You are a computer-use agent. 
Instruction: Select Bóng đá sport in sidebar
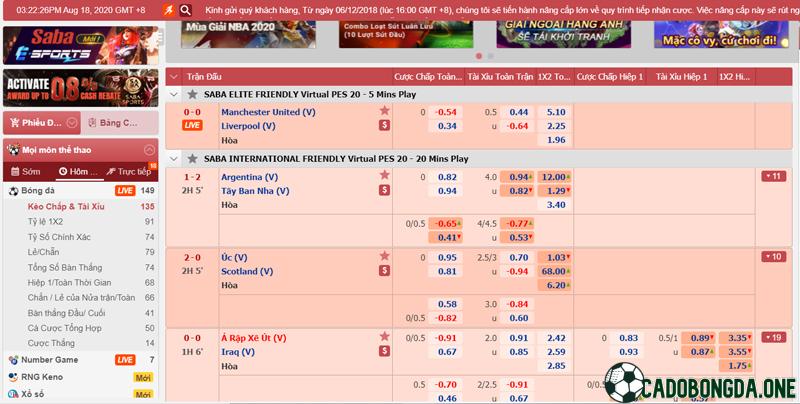tap(38, 190)
